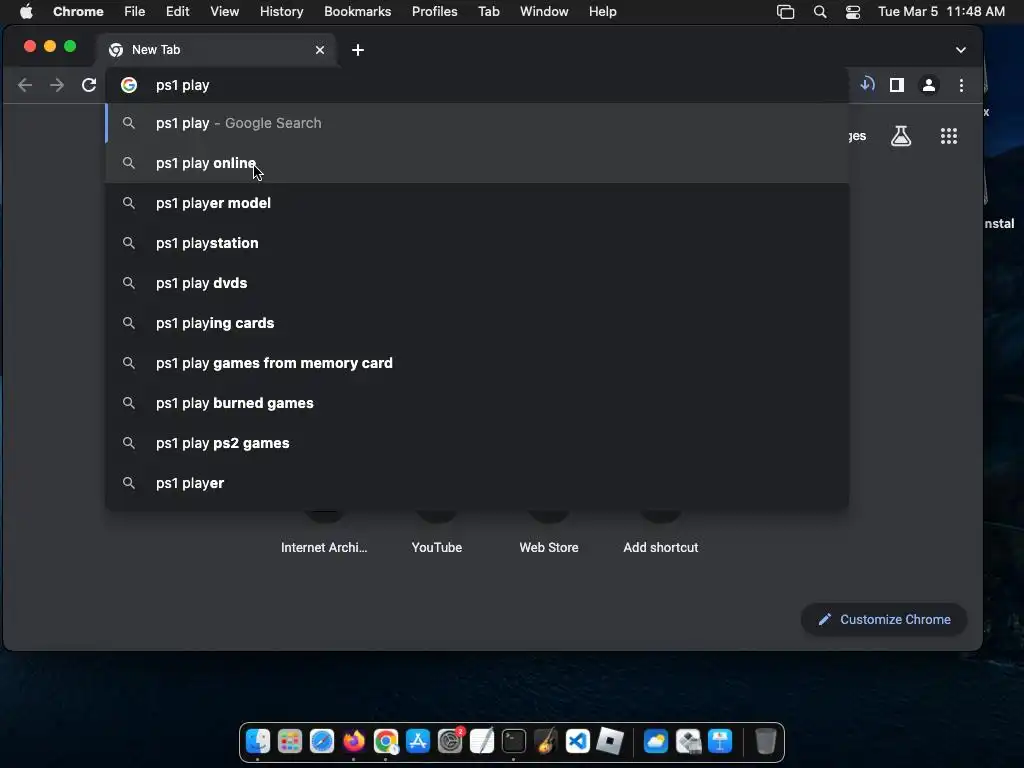Open System Settings from the dock

[x=450, y=741]
